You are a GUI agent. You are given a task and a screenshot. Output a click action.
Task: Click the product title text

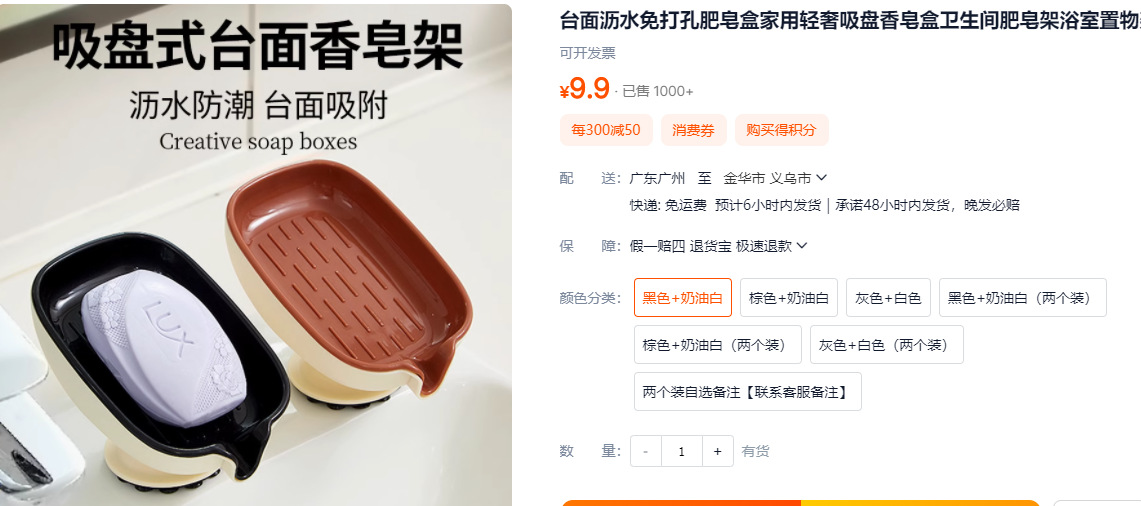tap(850, 20)
